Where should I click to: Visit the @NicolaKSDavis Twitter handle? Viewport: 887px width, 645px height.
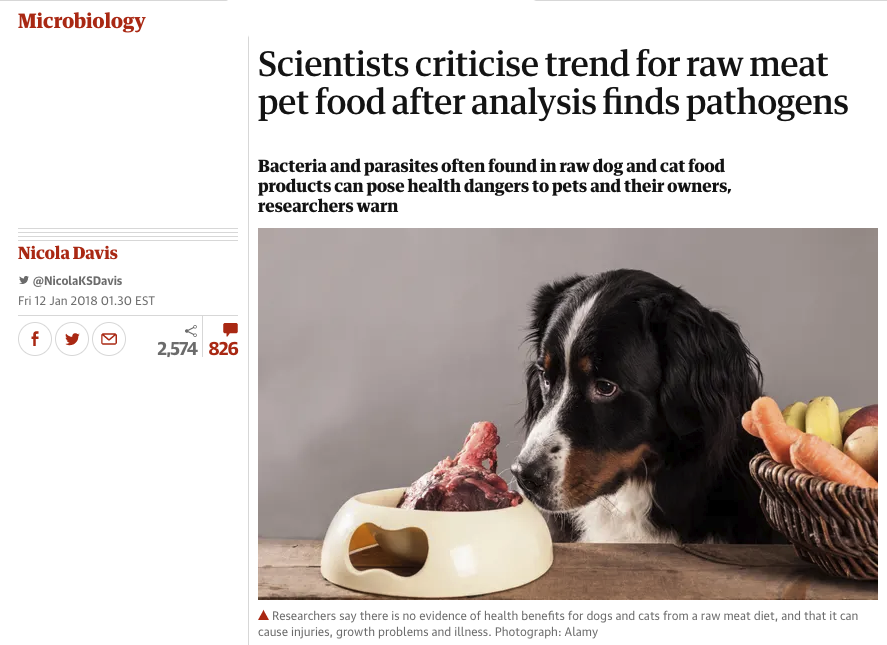tap(77, 281)
